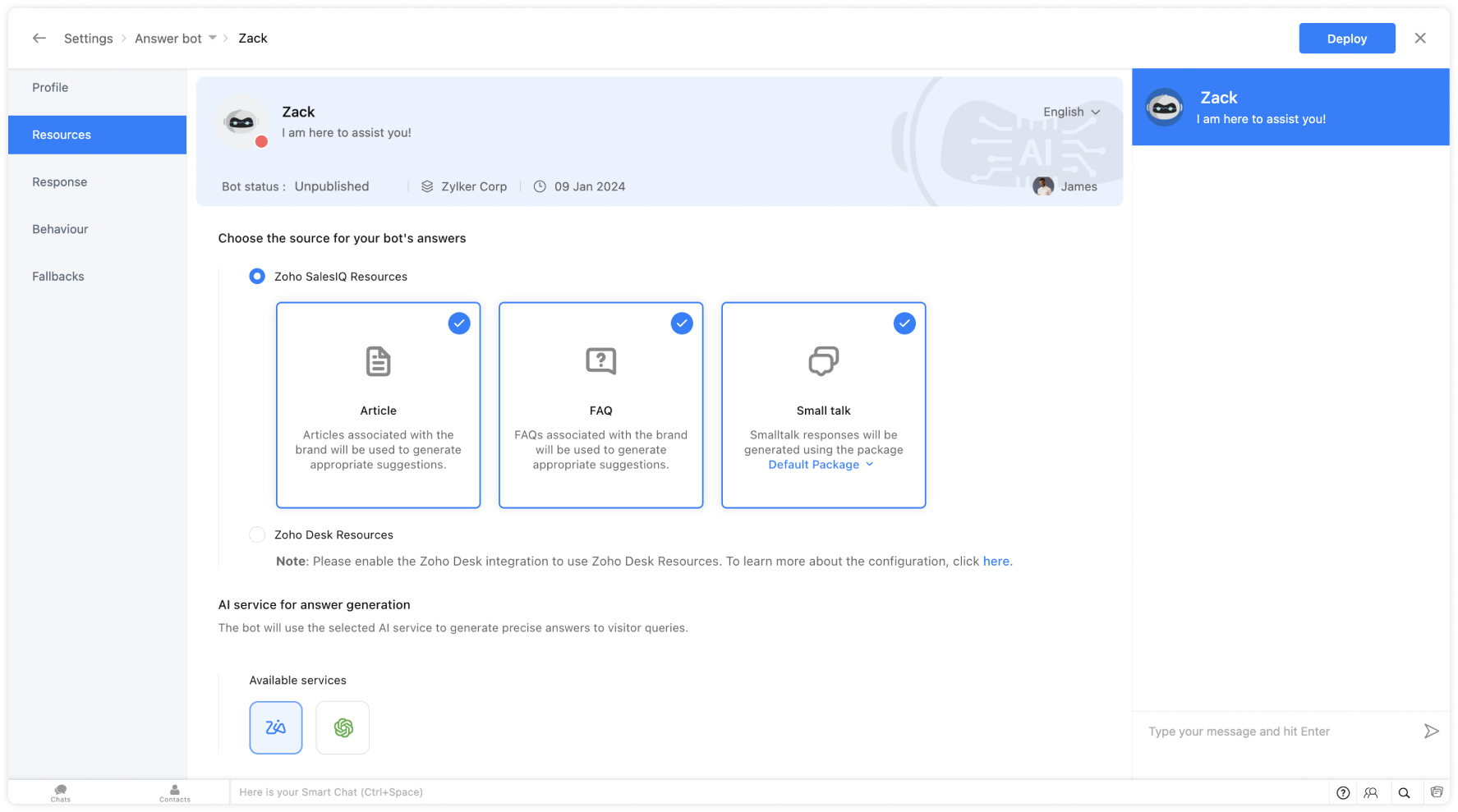Click the 'Choose the source for your bot's answers' heading
Screen dimensions: 1458x812
click(x=342, y=239)
